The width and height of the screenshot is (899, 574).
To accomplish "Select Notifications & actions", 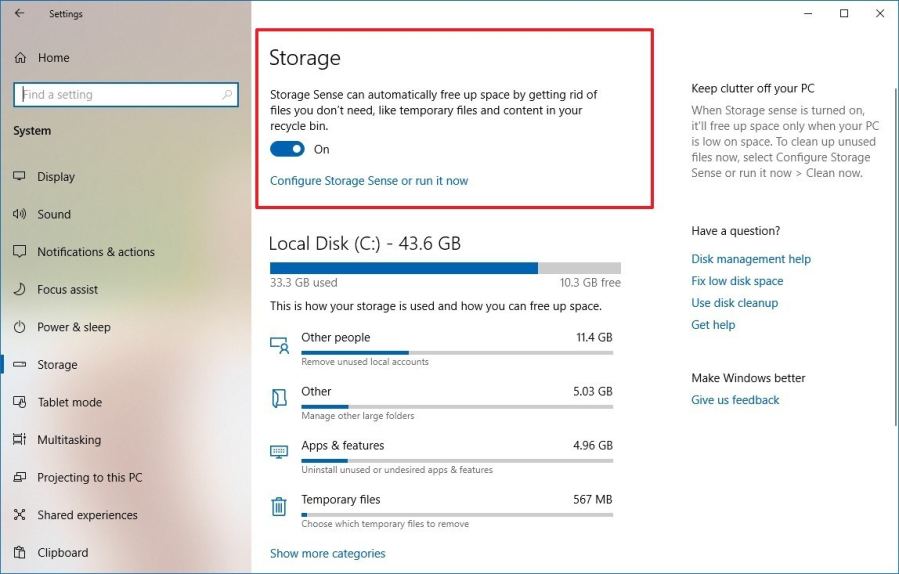I will (x=96, y=251).
